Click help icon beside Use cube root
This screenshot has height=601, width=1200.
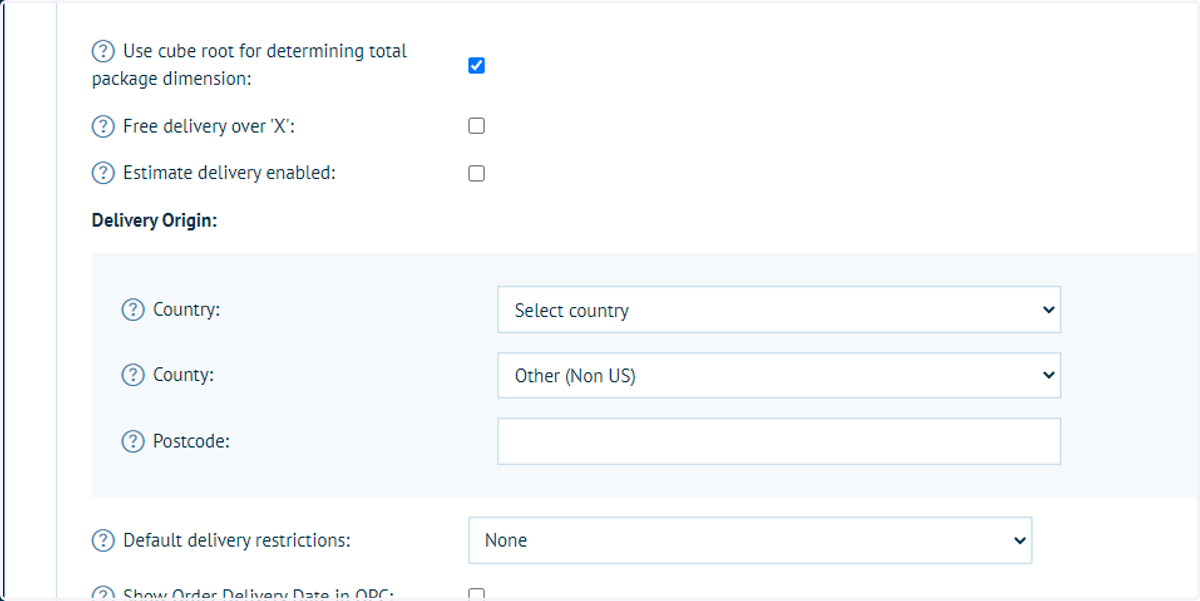[x=103, y=51]
